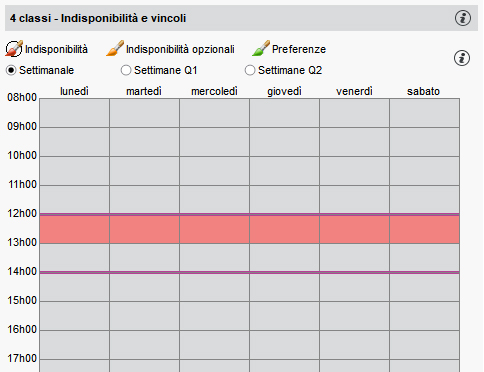484x372 pixels.
Task: Select the Settimane Q2 radio option
Action: tap(250, 70)
